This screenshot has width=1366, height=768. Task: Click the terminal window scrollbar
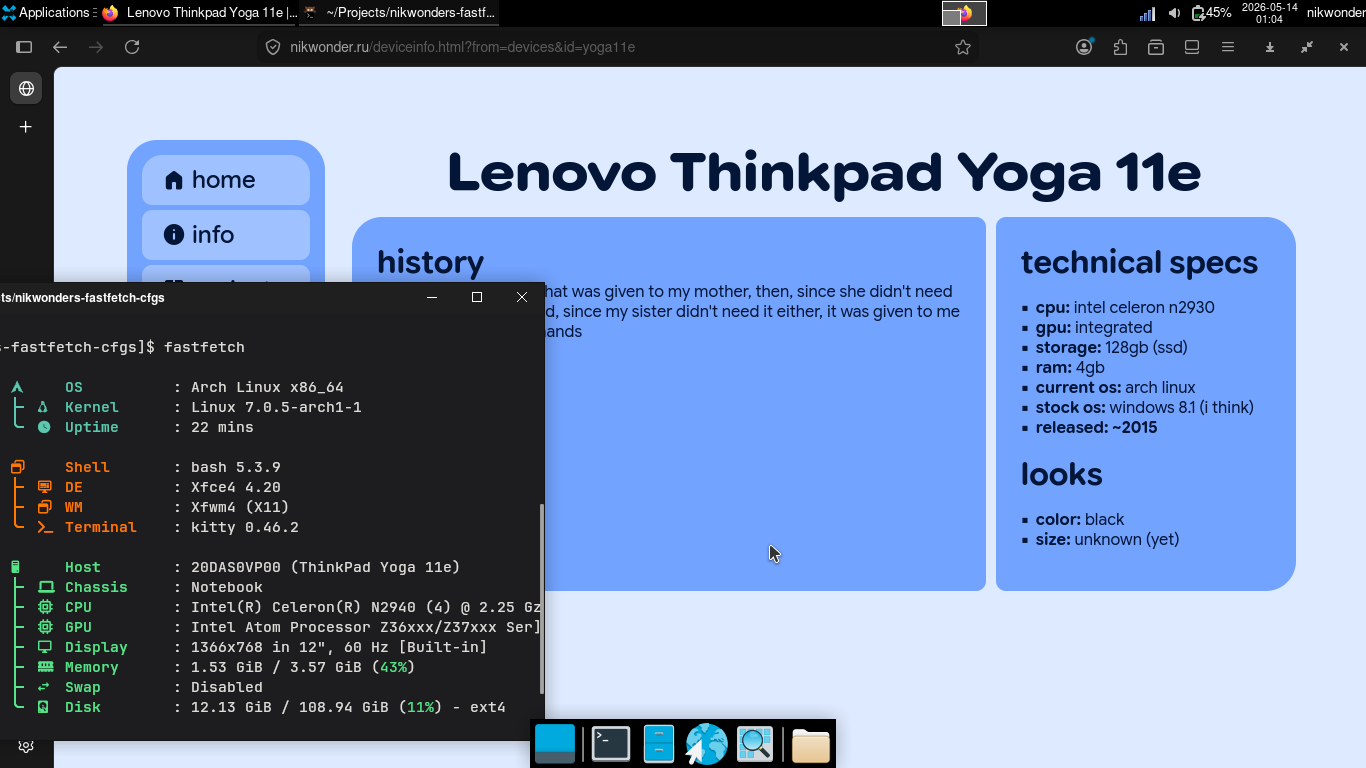click(542, 598)
